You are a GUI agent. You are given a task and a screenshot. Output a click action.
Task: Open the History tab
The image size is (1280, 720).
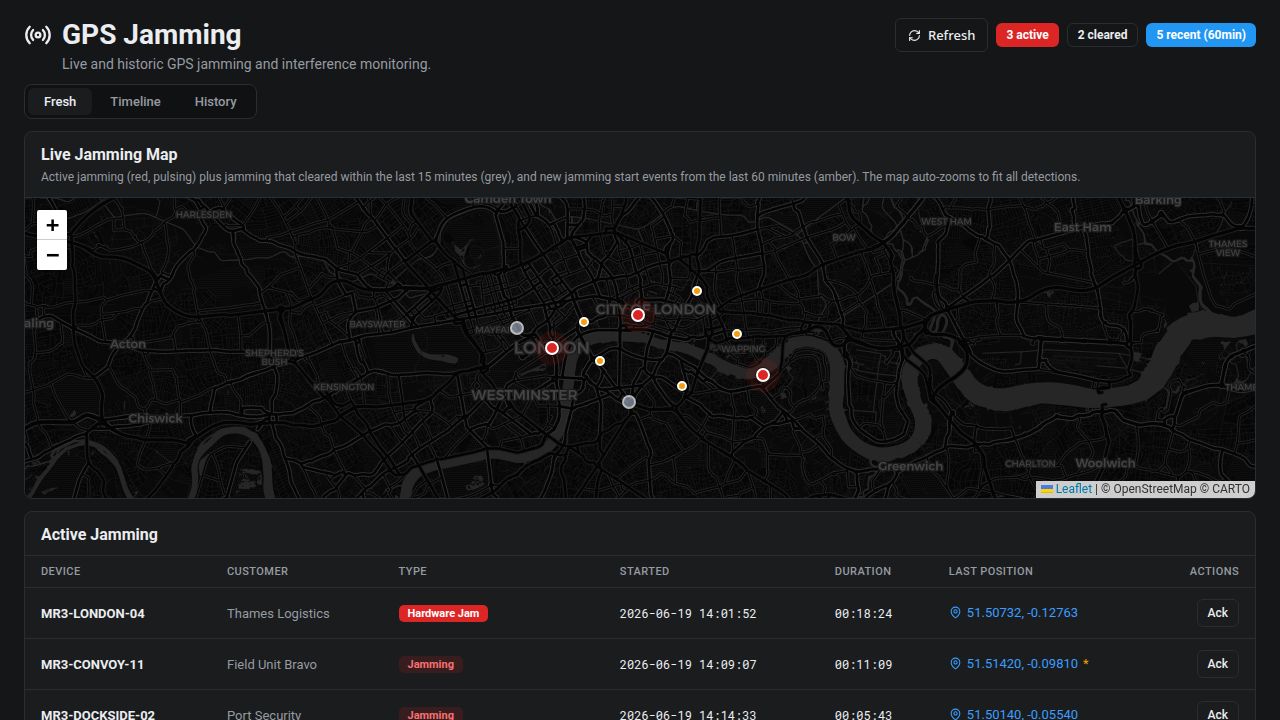(x=215, y=101)
